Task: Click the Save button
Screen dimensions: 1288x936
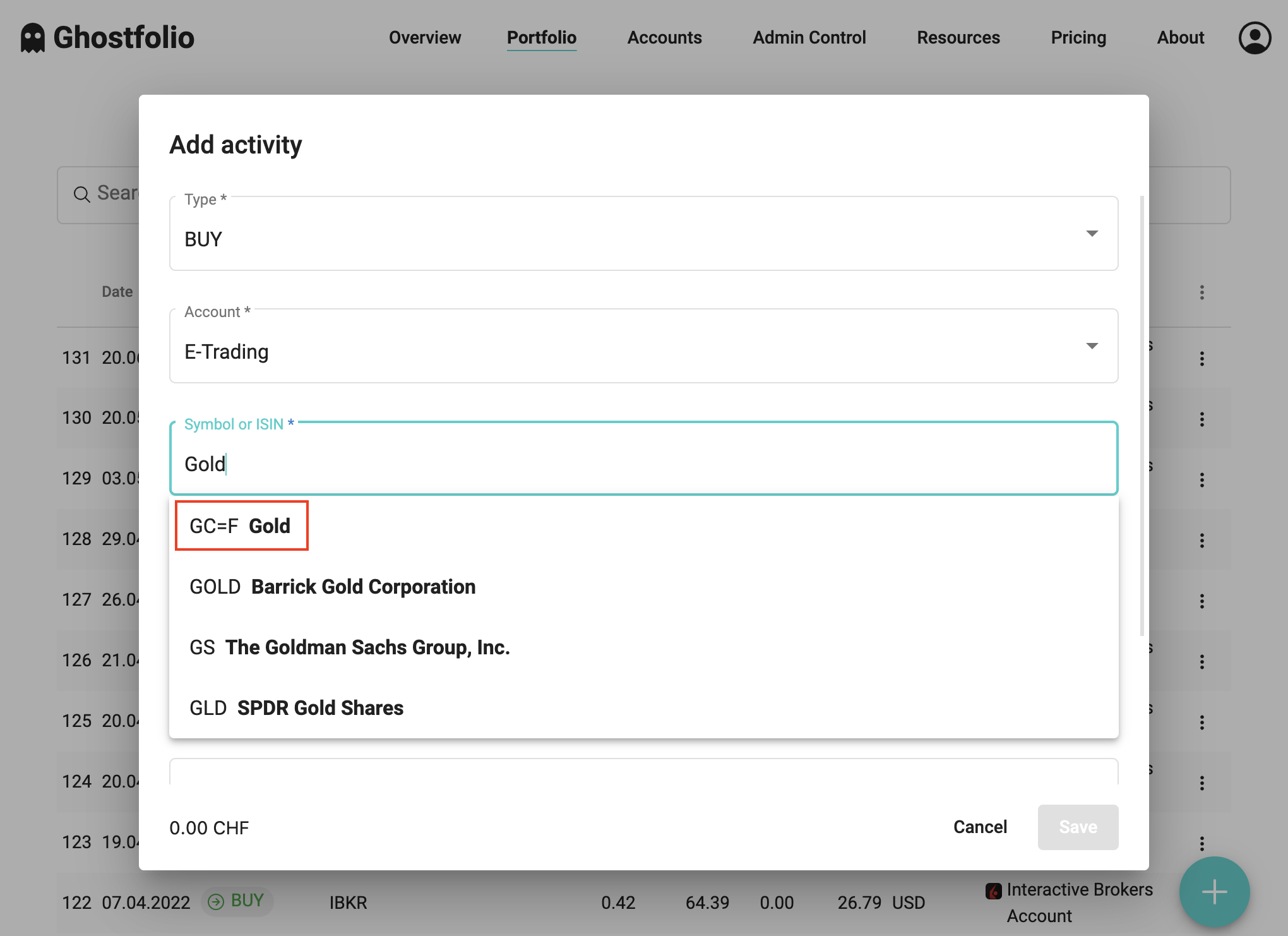Action: click(1078, 827)
